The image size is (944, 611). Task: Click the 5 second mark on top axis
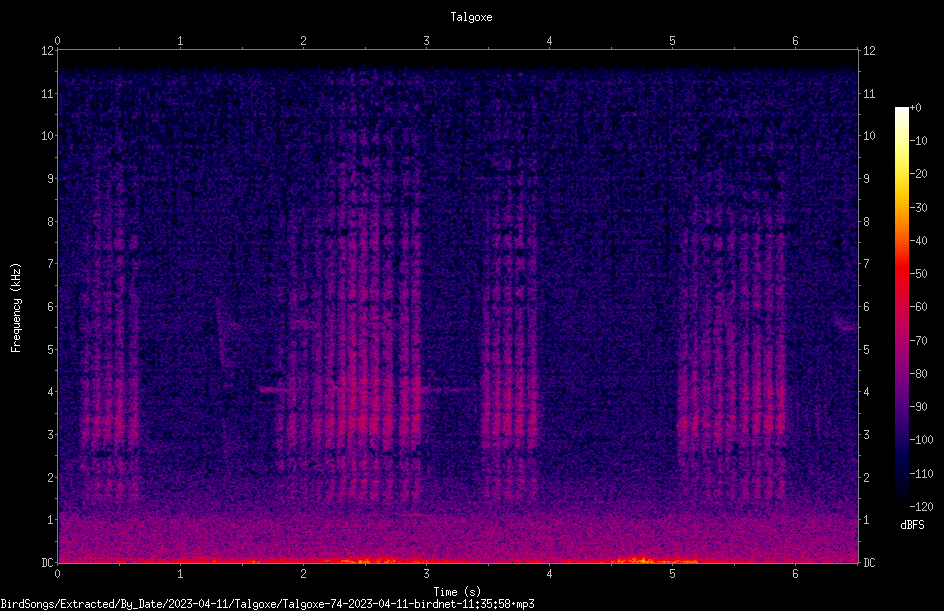pos(672,41)
